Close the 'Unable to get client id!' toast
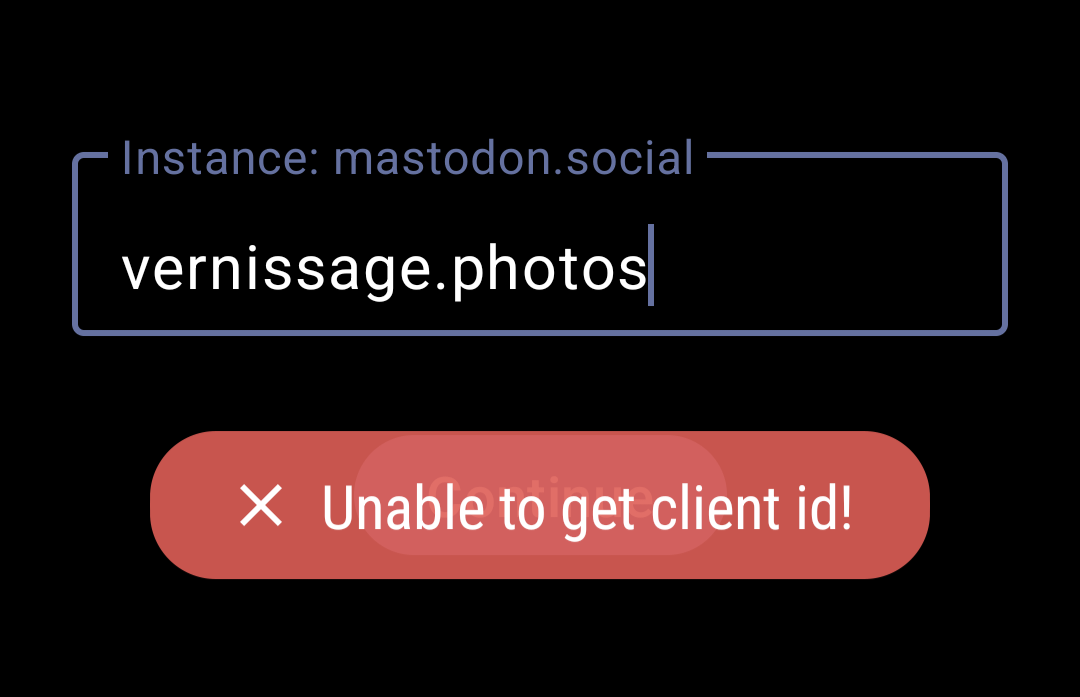Image resolution: width=1080 pixels, height=697 pixels. [x=261, y=506]
